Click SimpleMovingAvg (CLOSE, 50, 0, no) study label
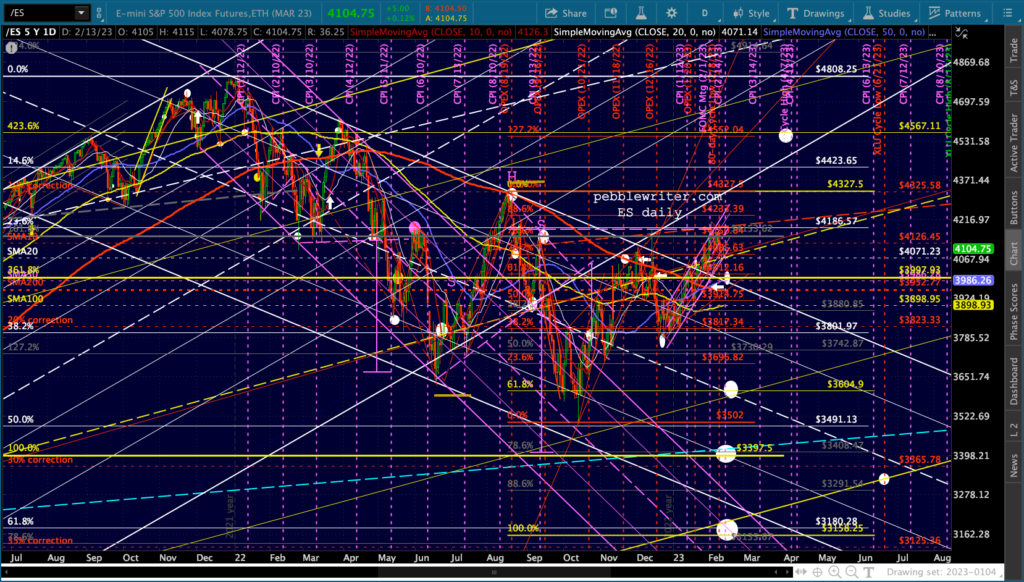The image size is (1024, 582). click(844, 32)
